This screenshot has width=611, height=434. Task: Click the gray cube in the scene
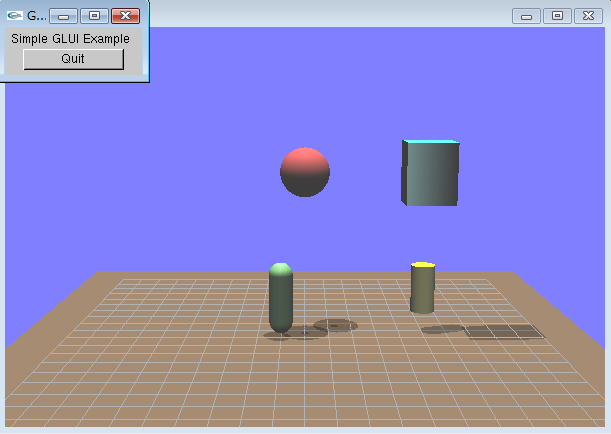point(430,173)
